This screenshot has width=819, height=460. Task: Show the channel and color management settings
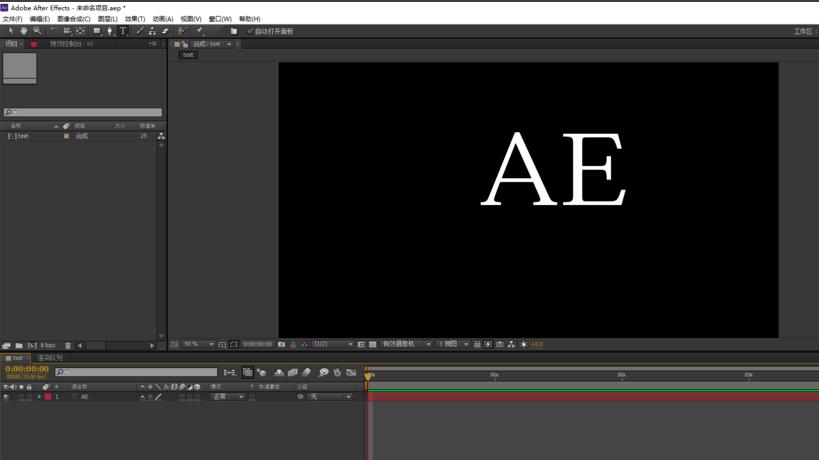click(x=305, y=345)
